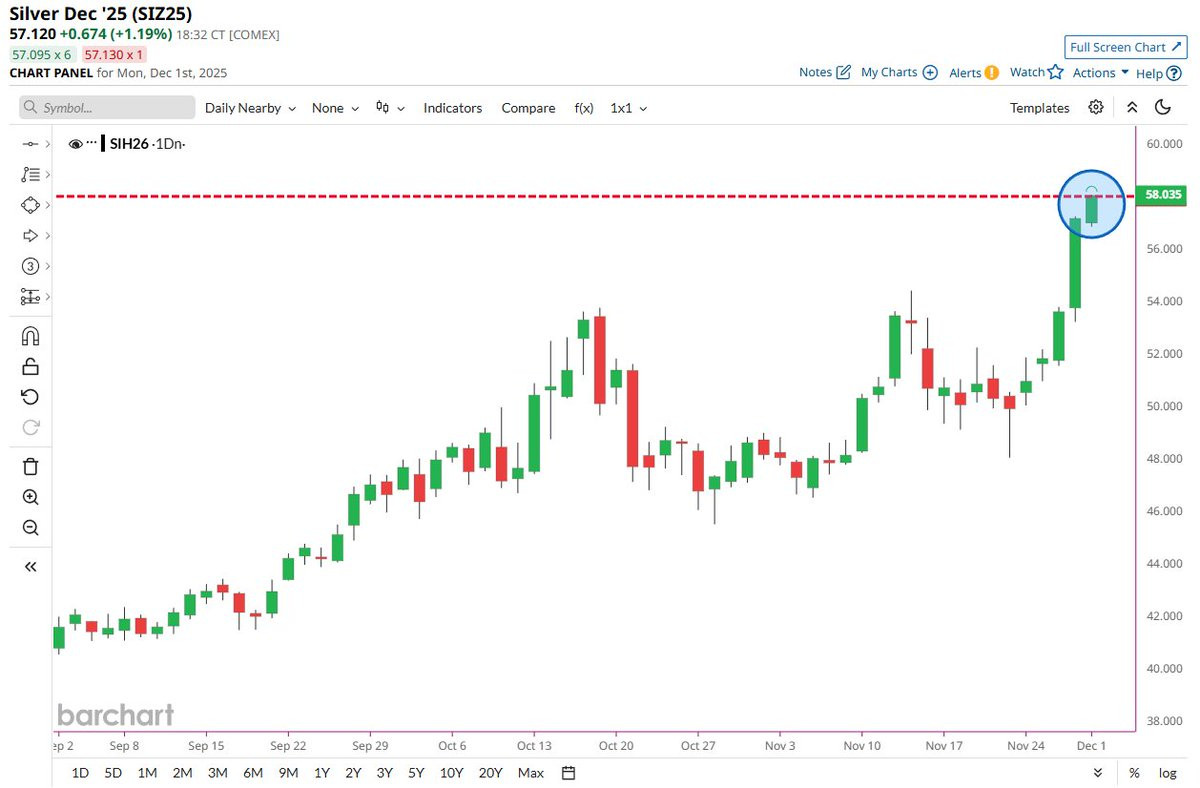Select the numbered circle marker tool
The height and width of the screenshot is (788, 1200).
click(x=30, y=266)
